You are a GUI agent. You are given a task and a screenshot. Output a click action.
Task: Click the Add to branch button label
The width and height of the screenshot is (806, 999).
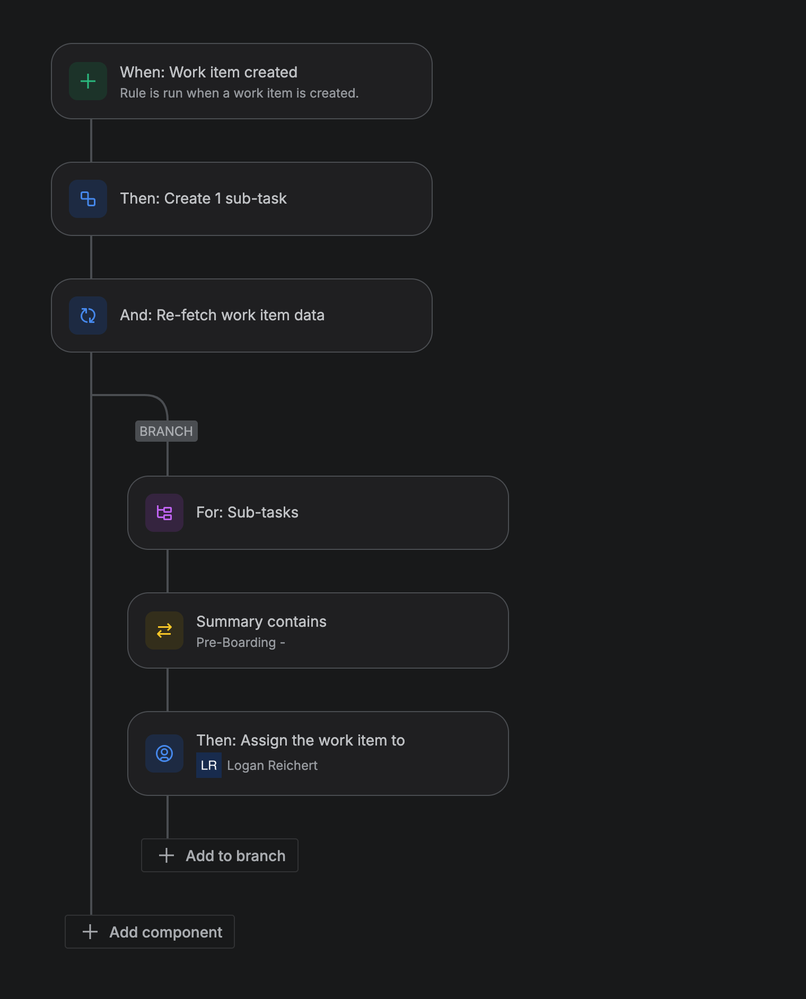(x=235, y=856)
